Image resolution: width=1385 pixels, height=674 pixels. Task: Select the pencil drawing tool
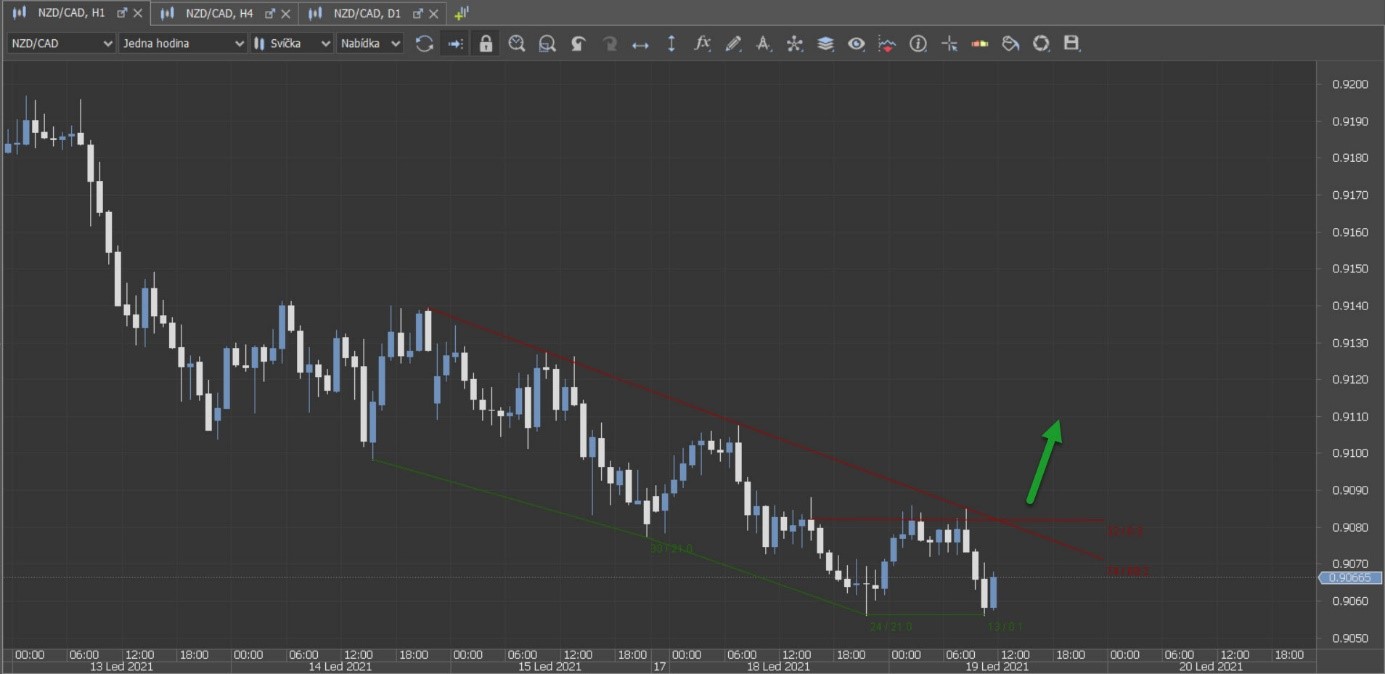733,44
